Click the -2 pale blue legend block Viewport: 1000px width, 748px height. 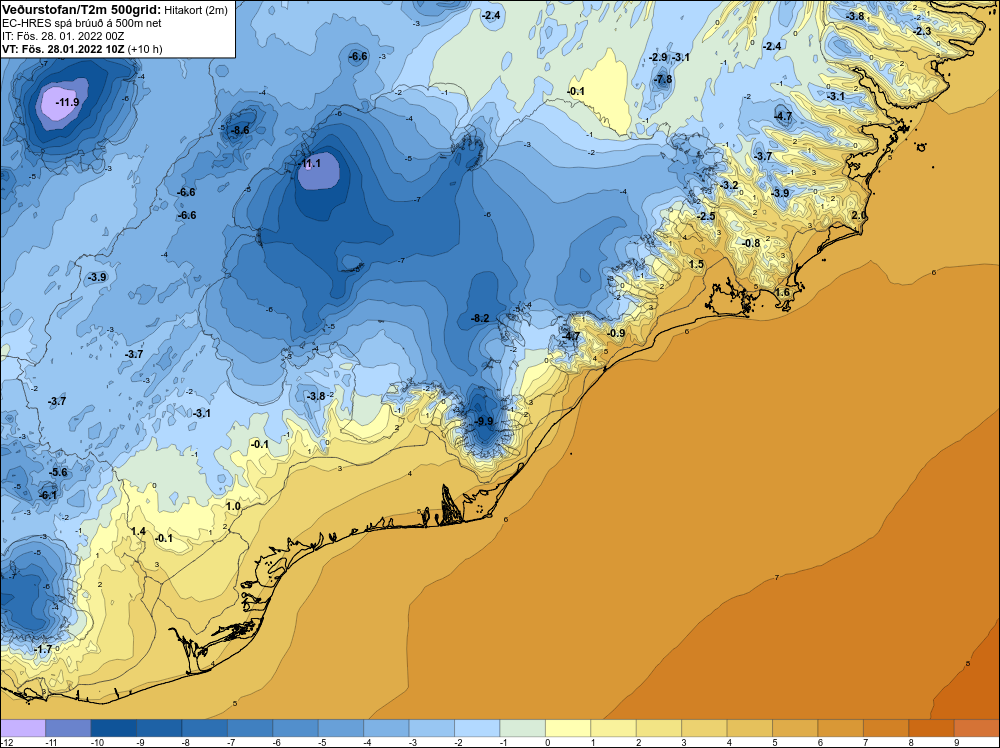tap(477, 728)
